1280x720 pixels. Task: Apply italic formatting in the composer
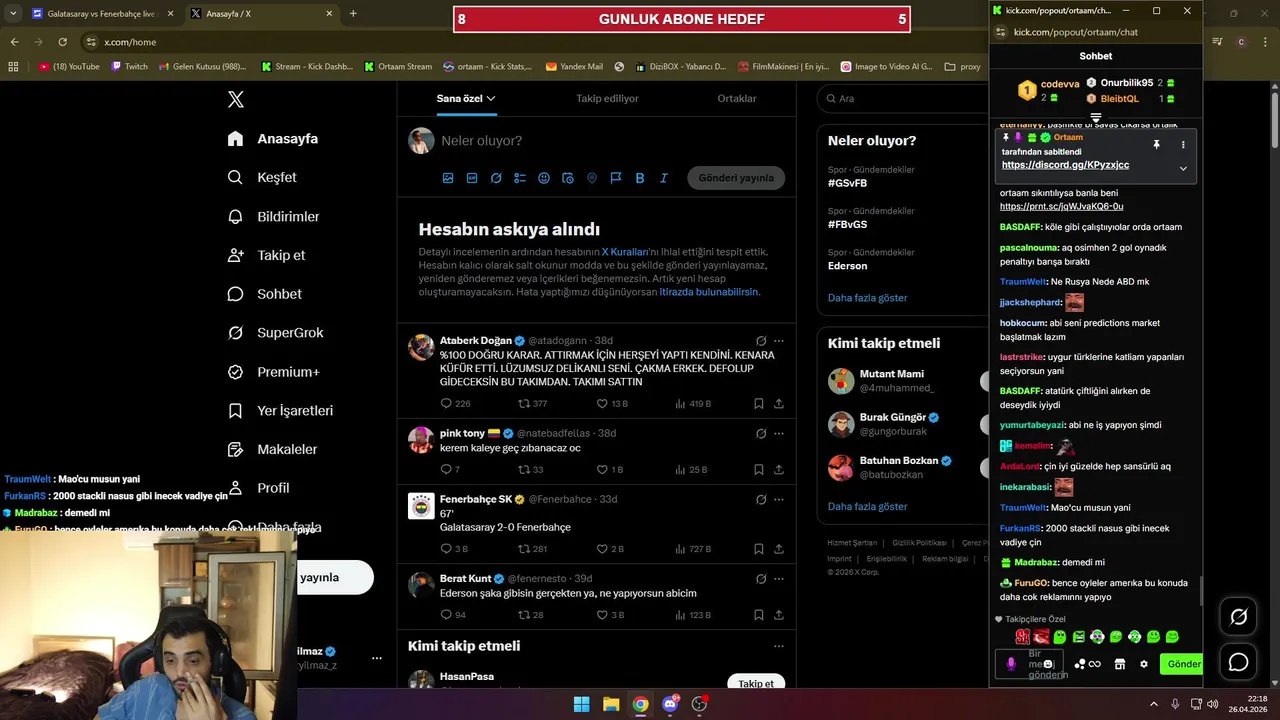664,178
